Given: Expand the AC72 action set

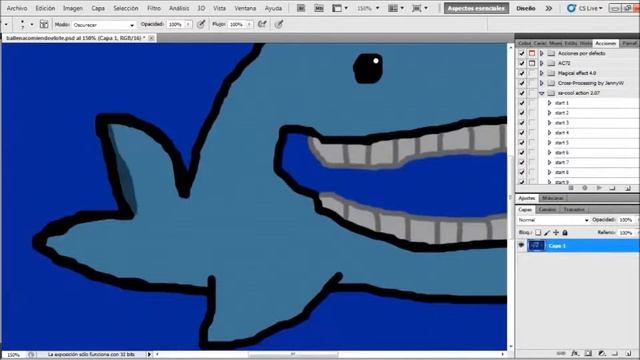Looking at the screenshot, I should click(542, 63).
